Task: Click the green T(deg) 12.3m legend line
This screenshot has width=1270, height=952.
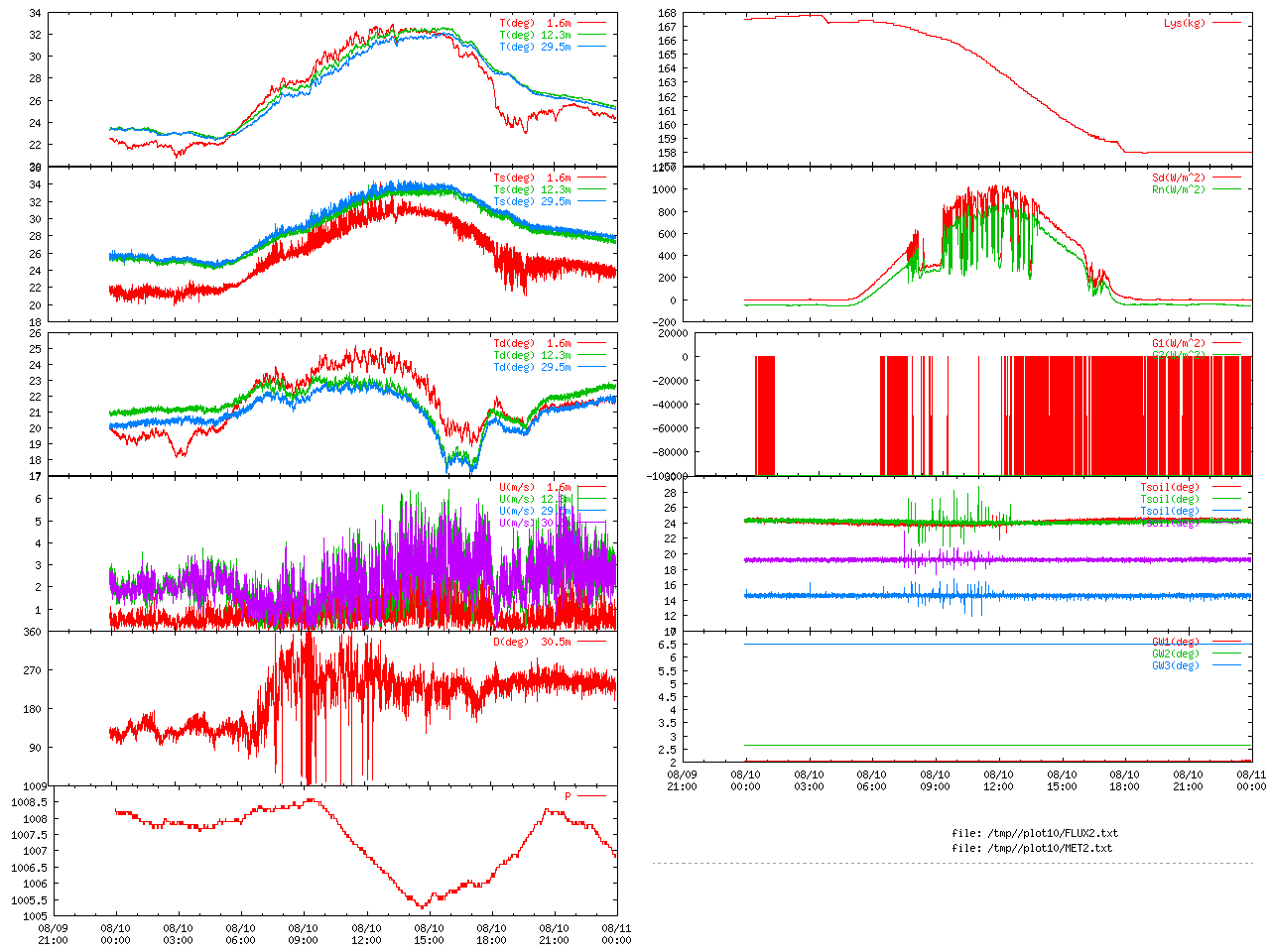Action: pos(591,35)
